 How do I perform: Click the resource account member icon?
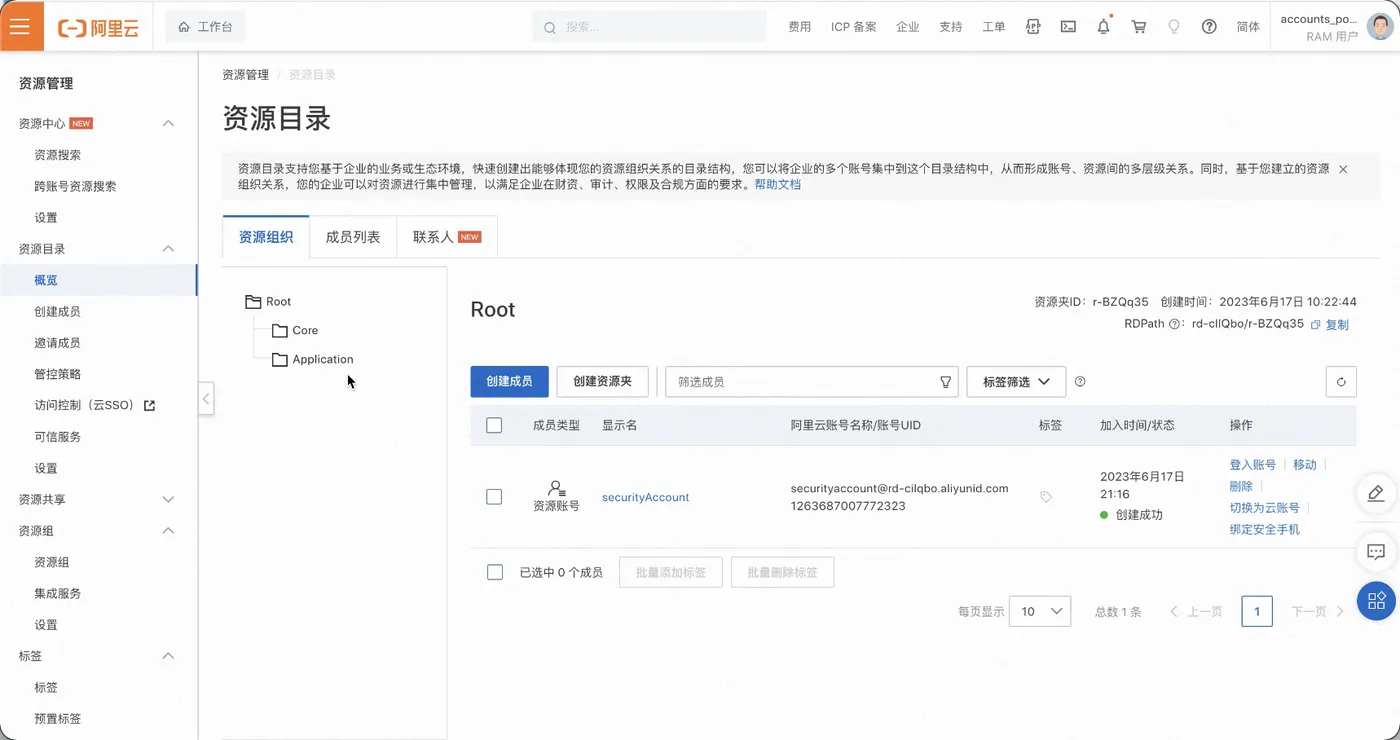coord(556,488)
